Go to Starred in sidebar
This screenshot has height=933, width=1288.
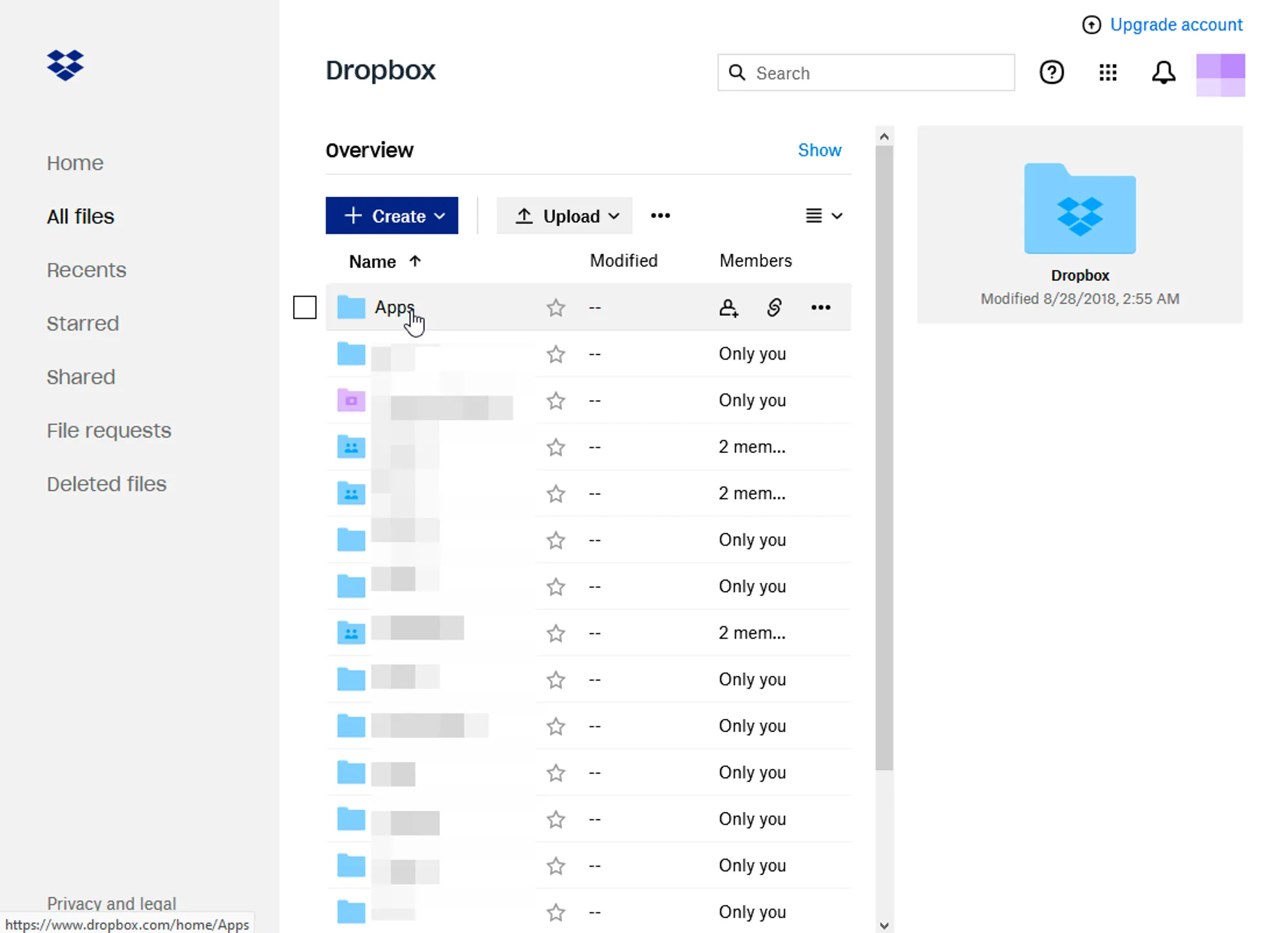[x=82, y=323]
